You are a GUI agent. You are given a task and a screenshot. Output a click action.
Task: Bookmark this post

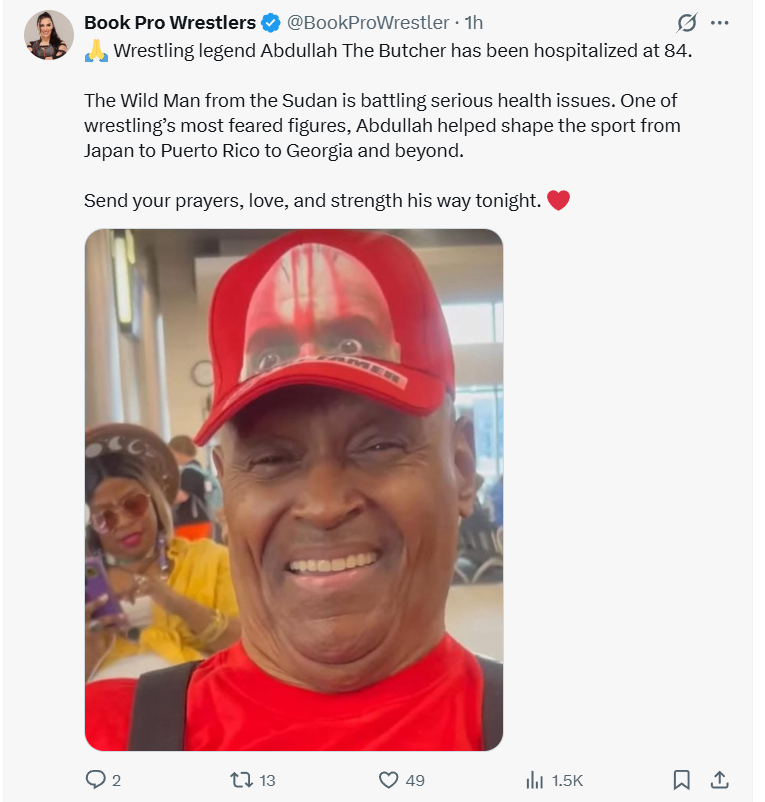681,780
